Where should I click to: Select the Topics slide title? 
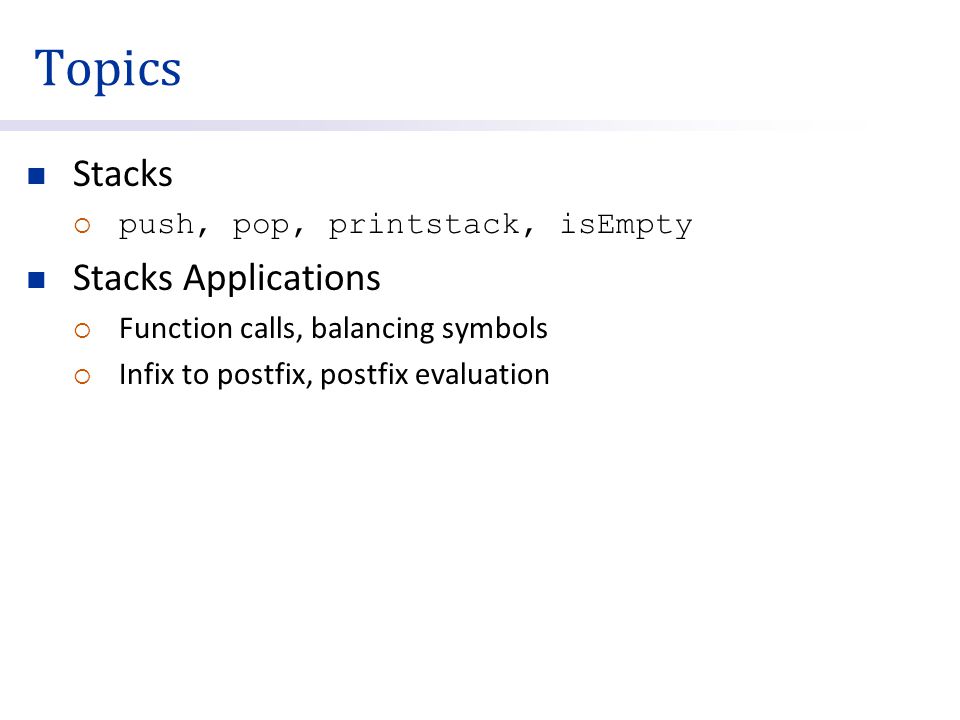(108, 69)
